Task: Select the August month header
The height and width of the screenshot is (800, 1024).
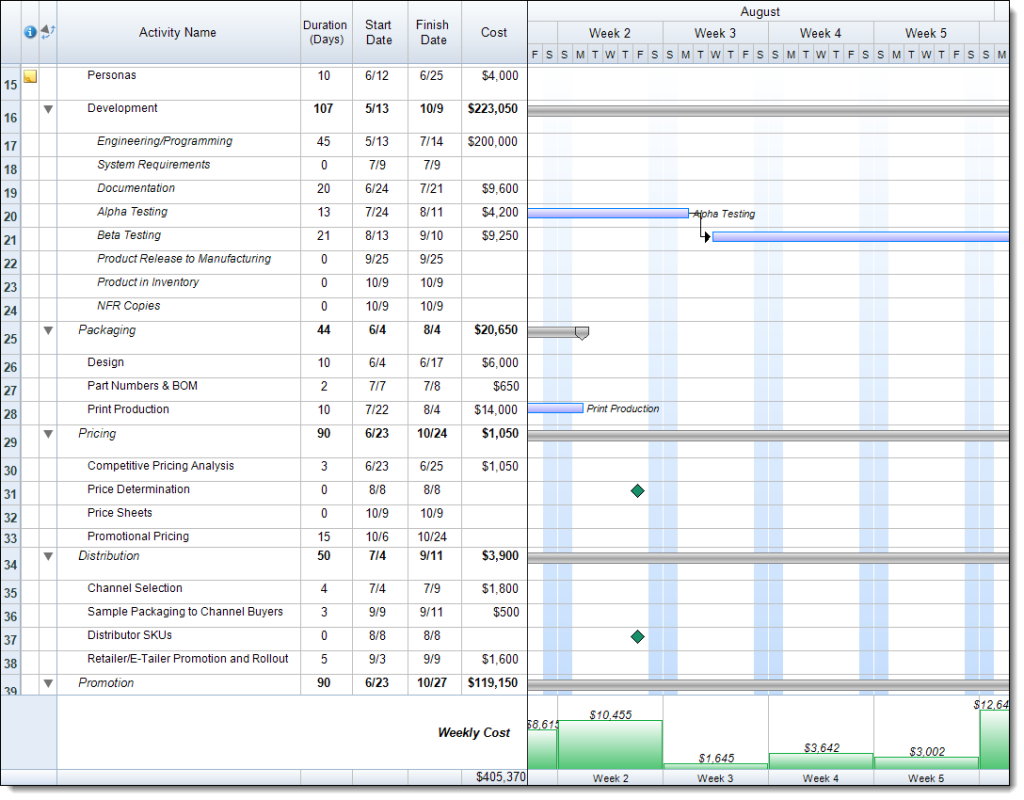Action: [760, 12]
